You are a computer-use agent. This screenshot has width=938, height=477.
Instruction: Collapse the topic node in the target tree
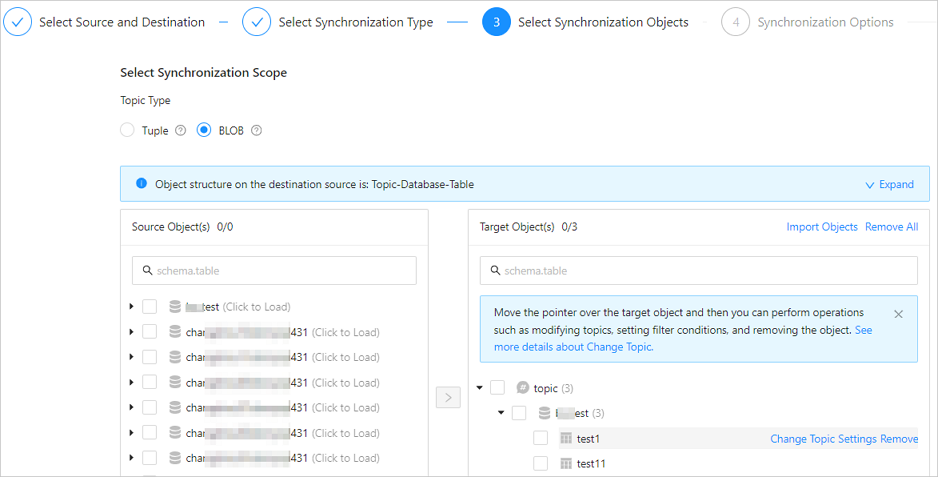(x=479, y=388)
